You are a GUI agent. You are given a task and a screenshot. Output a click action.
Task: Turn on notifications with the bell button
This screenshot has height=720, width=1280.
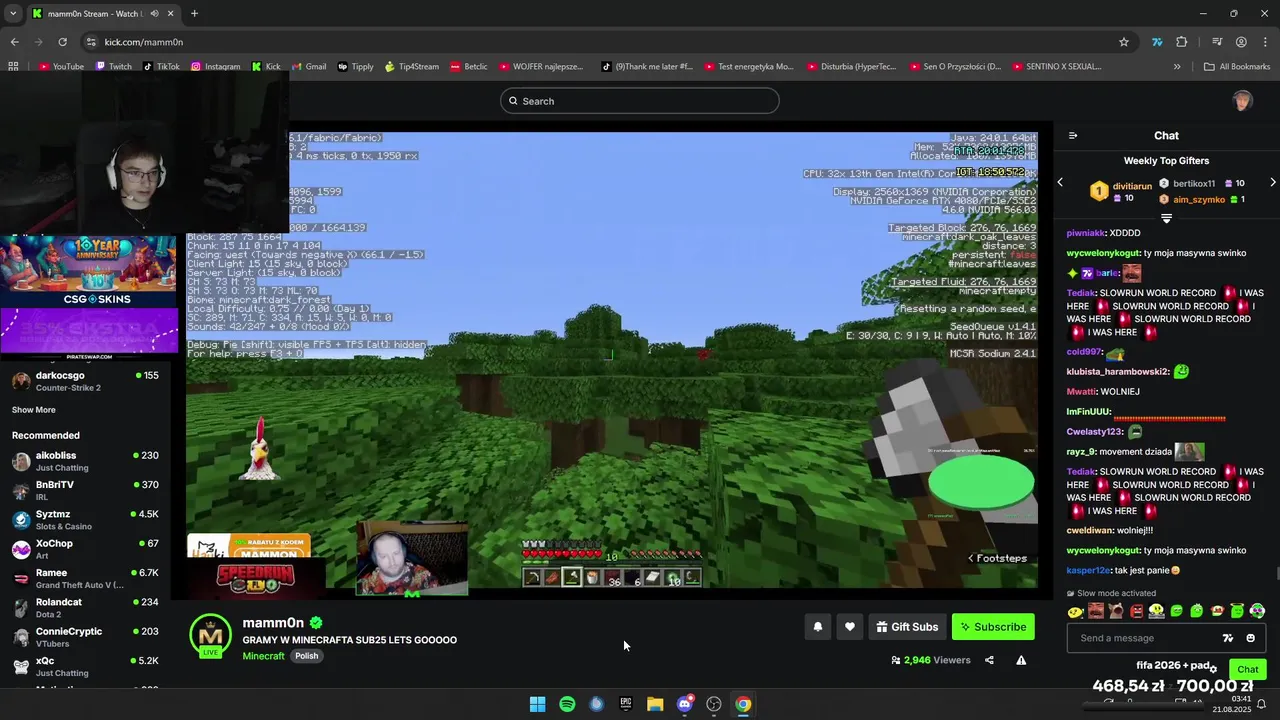coord(818,627)
